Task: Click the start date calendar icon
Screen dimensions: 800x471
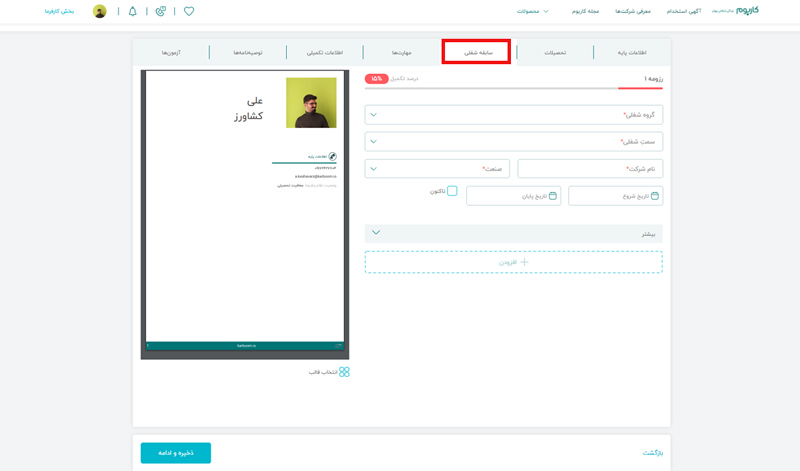Action: click(655, 196)
